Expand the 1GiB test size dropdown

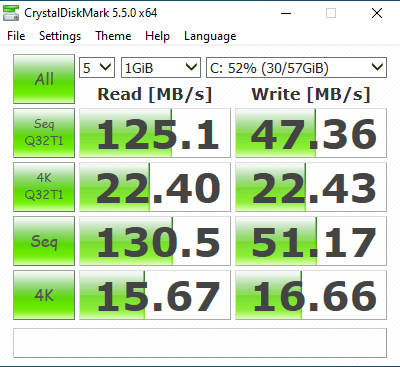161,68
